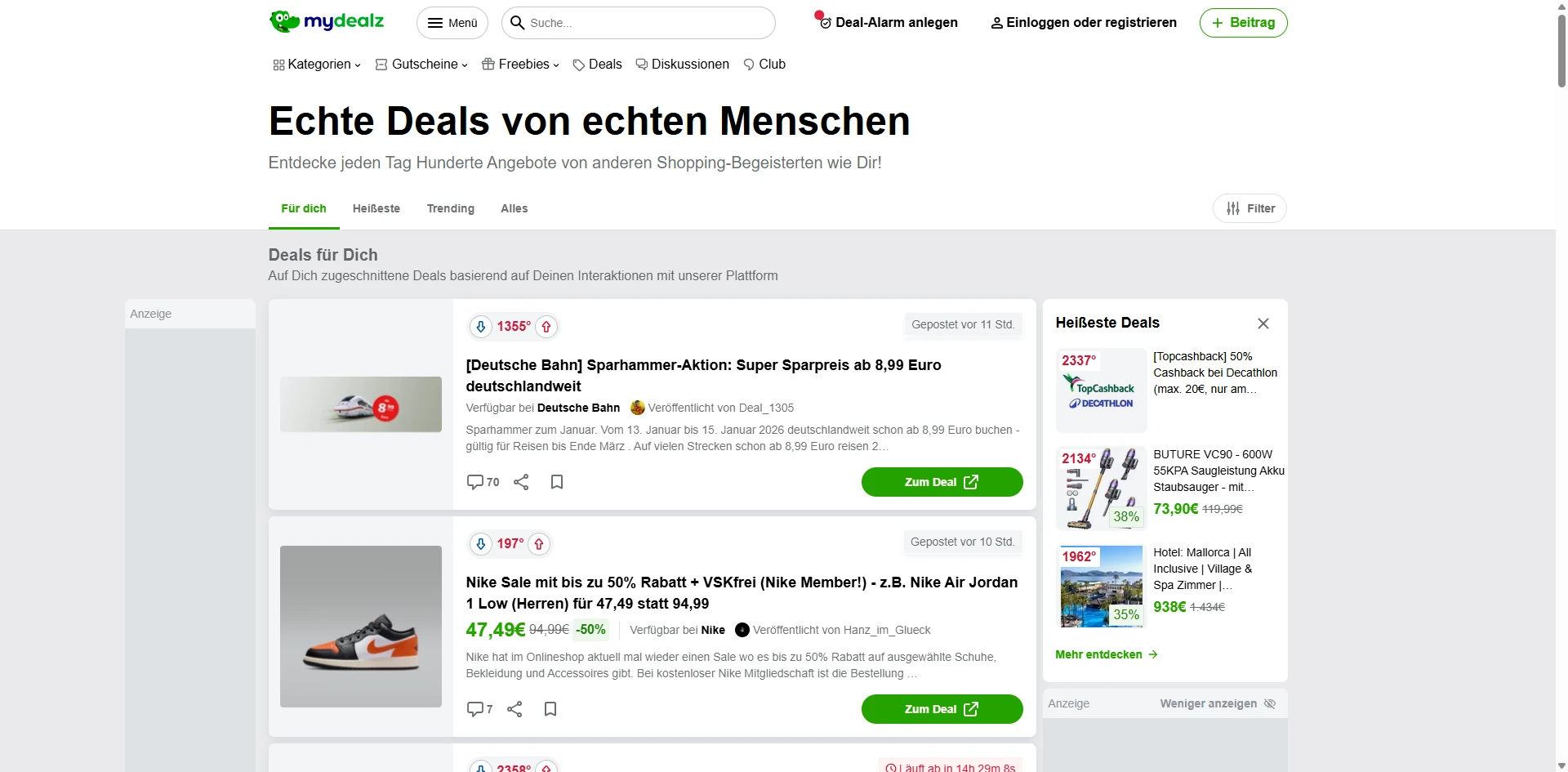Hide ads with Weniger anzeigen
Viewport: 1568px width, 772px height.
(1218, 703)
